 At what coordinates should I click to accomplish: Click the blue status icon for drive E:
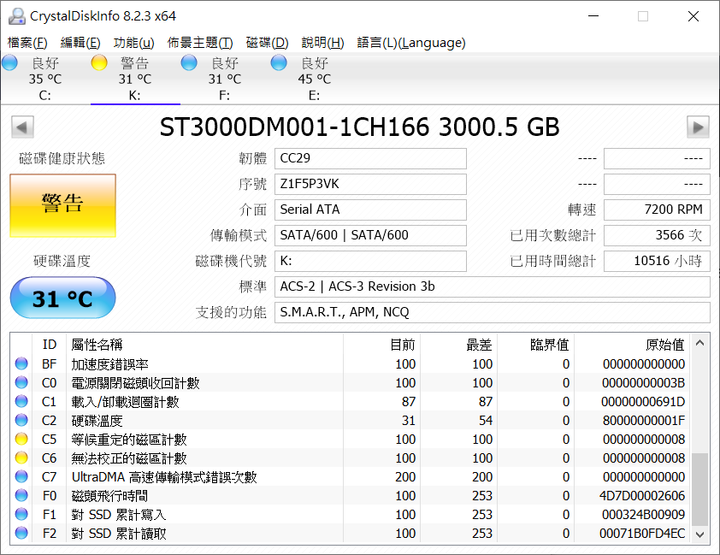pos(279,62)
